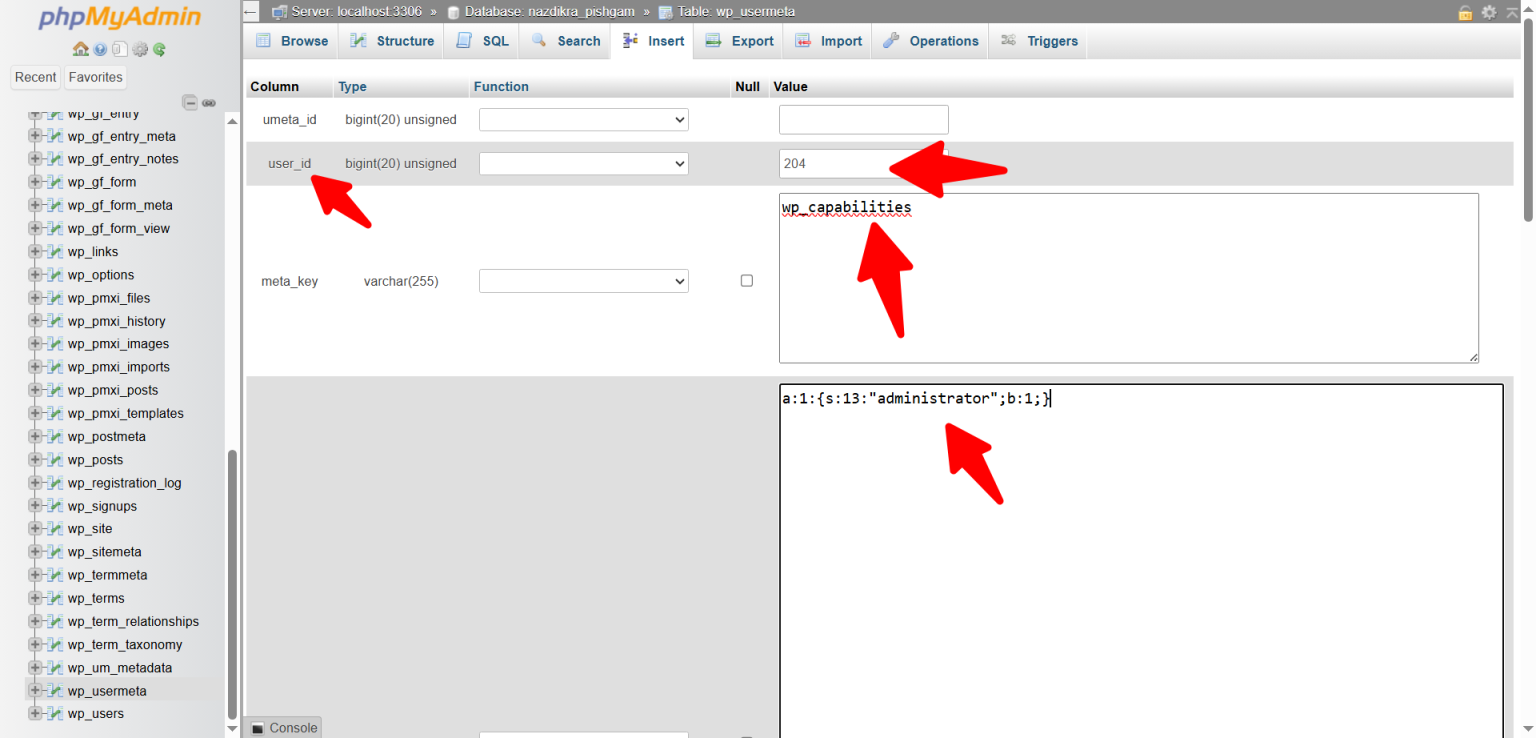Check the Null checkbox for meta_key row
The width and height of the screenshot is (1536, 738).
[746, 280]
